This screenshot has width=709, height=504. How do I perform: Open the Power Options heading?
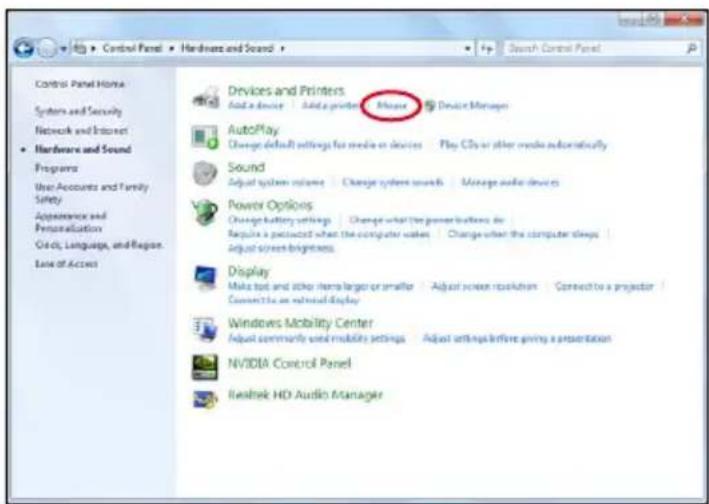[270, 206]
